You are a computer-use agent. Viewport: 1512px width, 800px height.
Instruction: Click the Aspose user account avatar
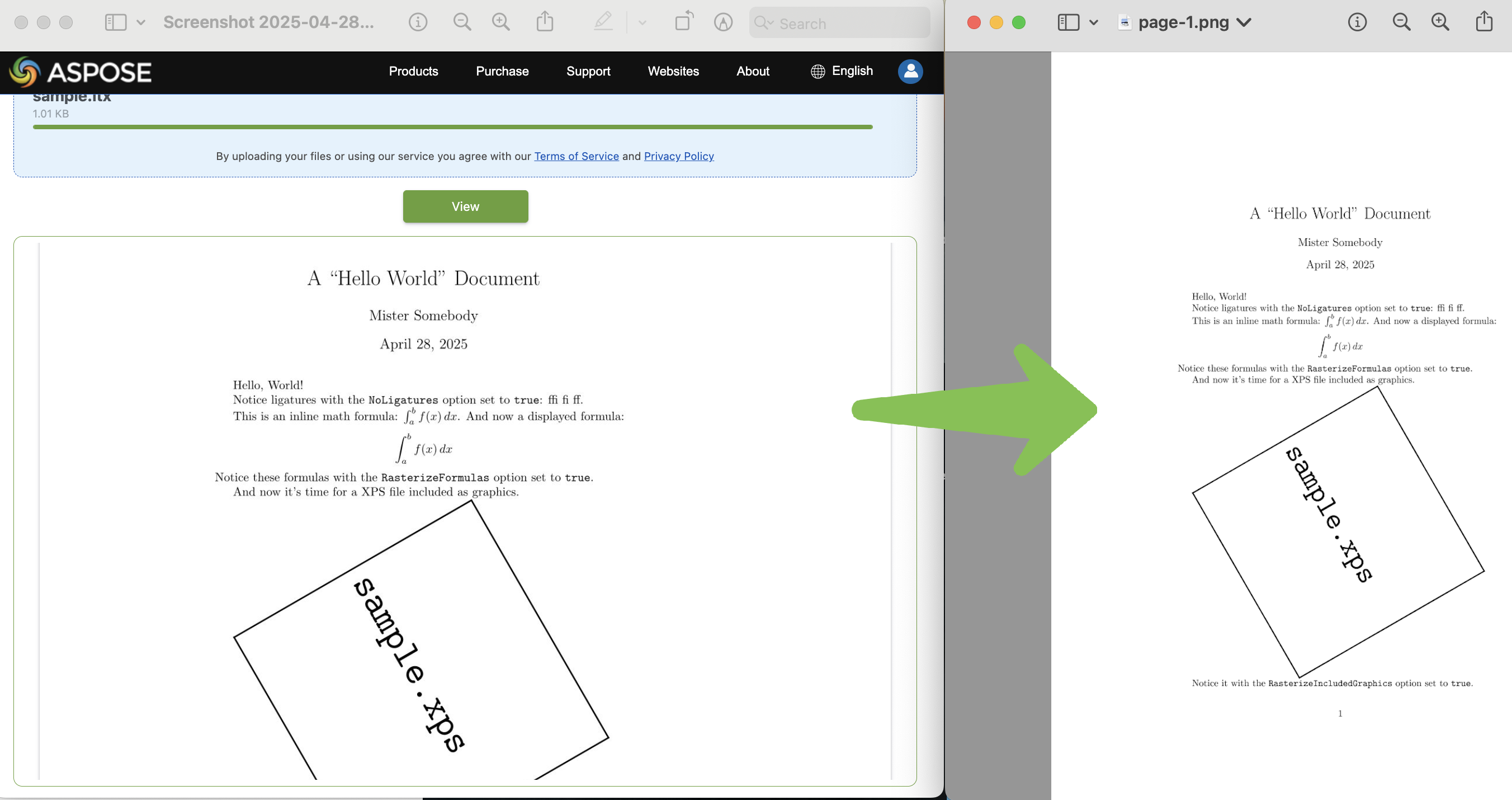tap(910, 71)
